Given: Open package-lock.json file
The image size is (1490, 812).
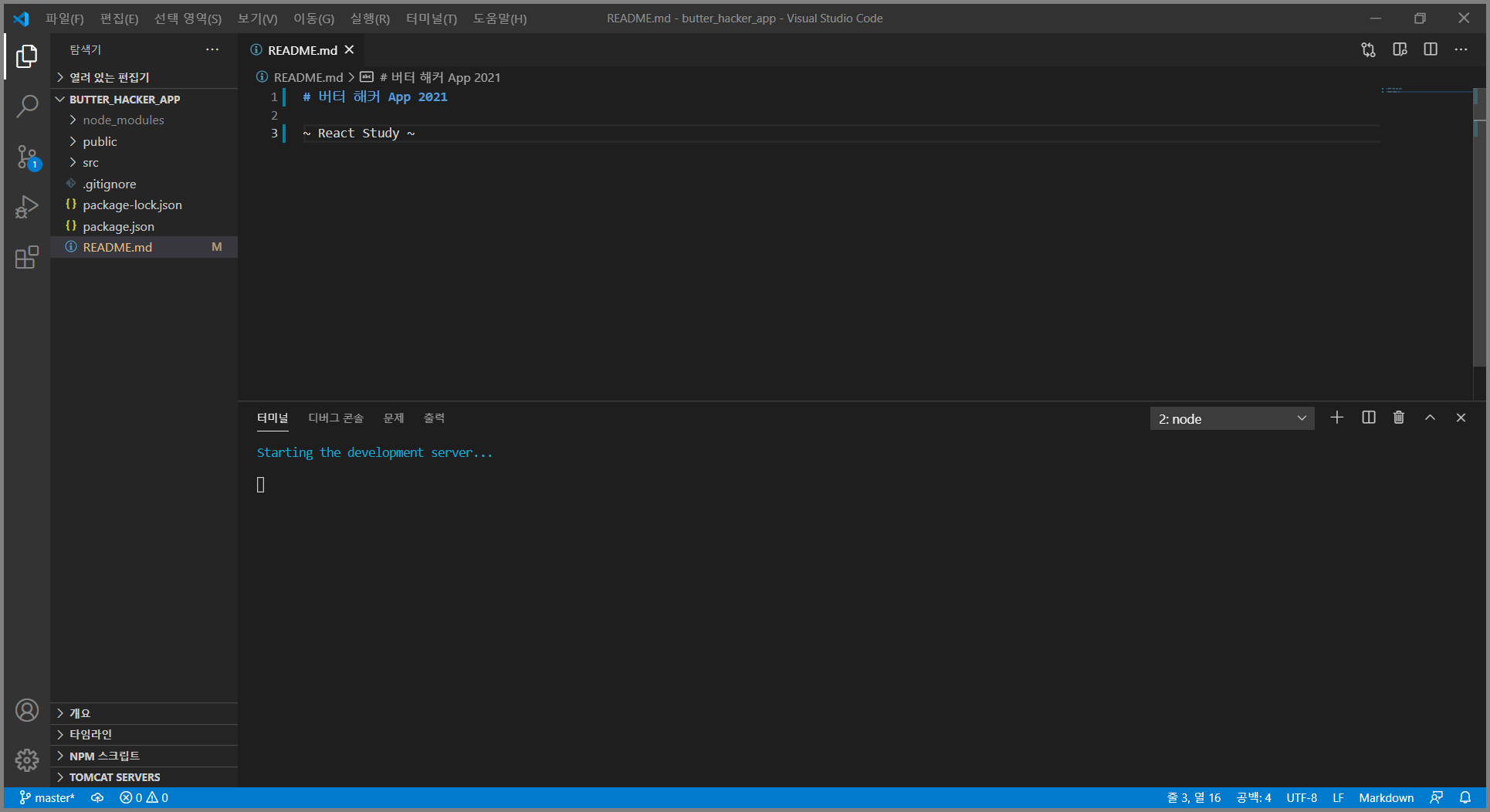Looking at the screenshot, I should 144,205.
